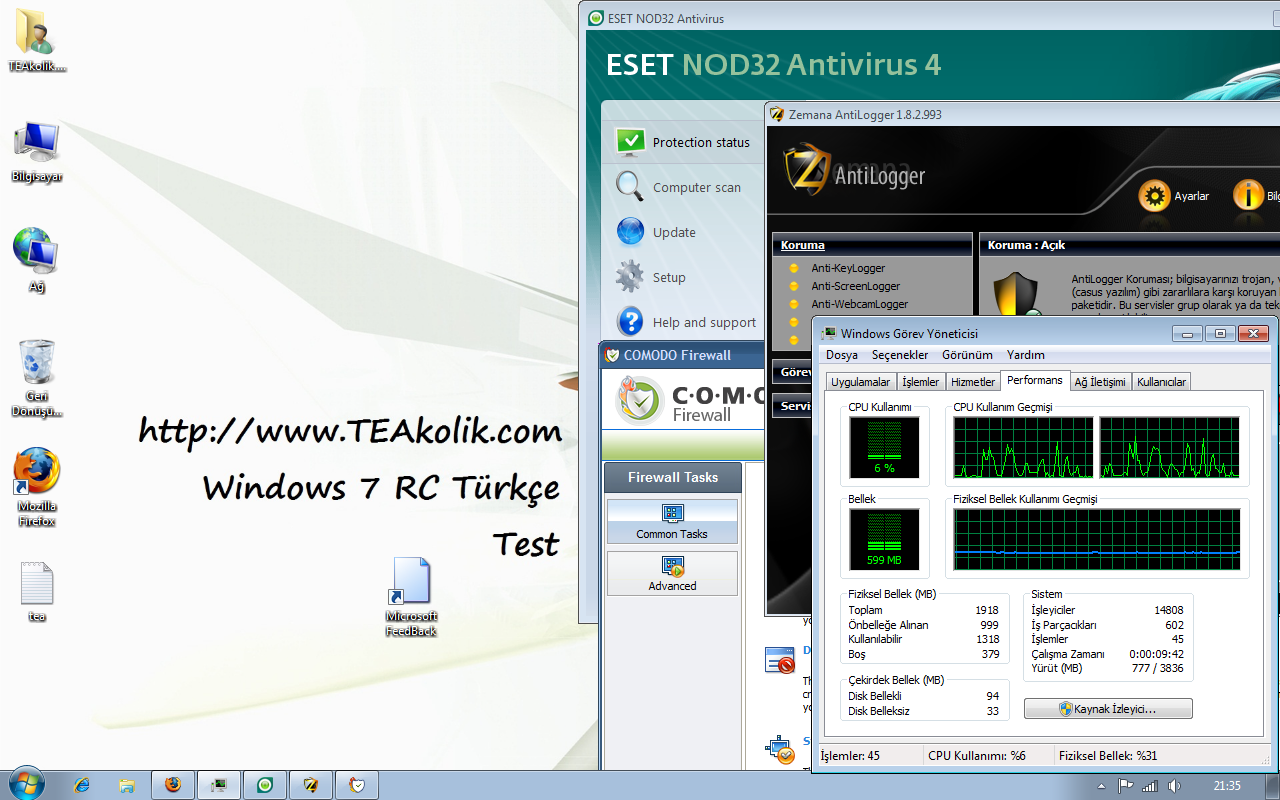Viewport: 1280px width, 800px height.
Task: Click the first CPU Kullanım Geçmişi graph
Action: (x=1023, y=447)
